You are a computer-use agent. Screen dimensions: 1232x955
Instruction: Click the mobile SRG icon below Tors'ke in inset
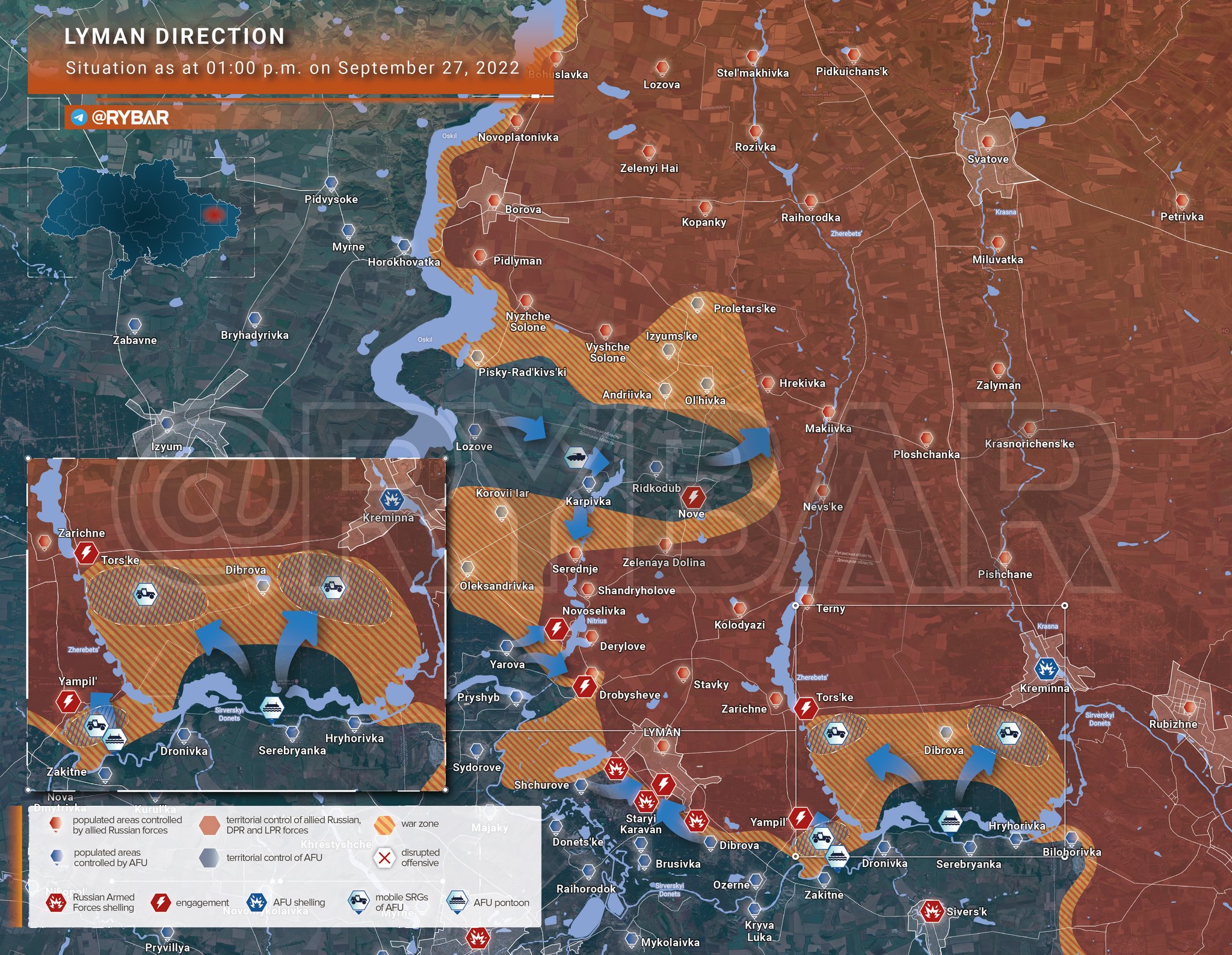point(145,594)
